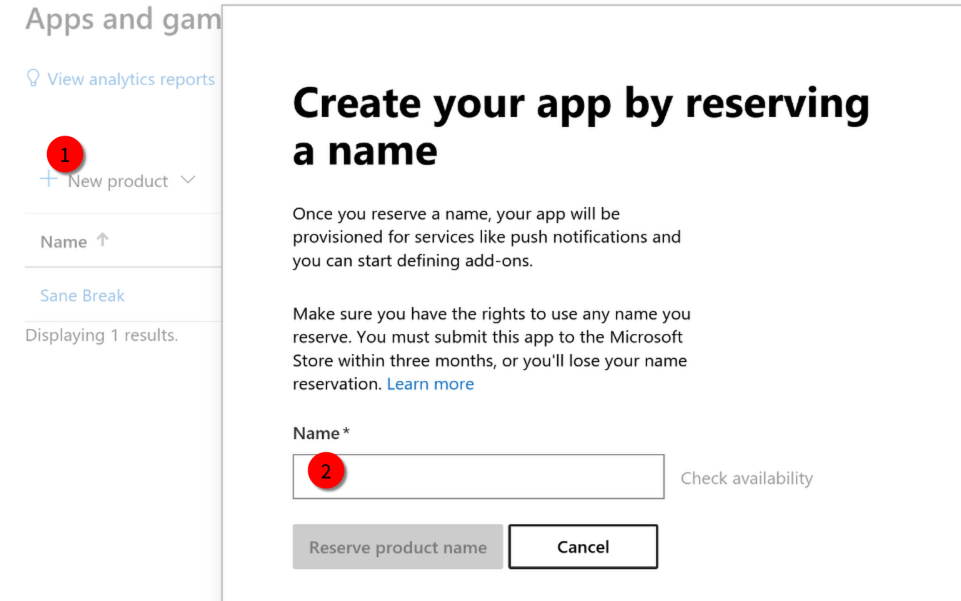Open the New product menu label

pos(118,181)
